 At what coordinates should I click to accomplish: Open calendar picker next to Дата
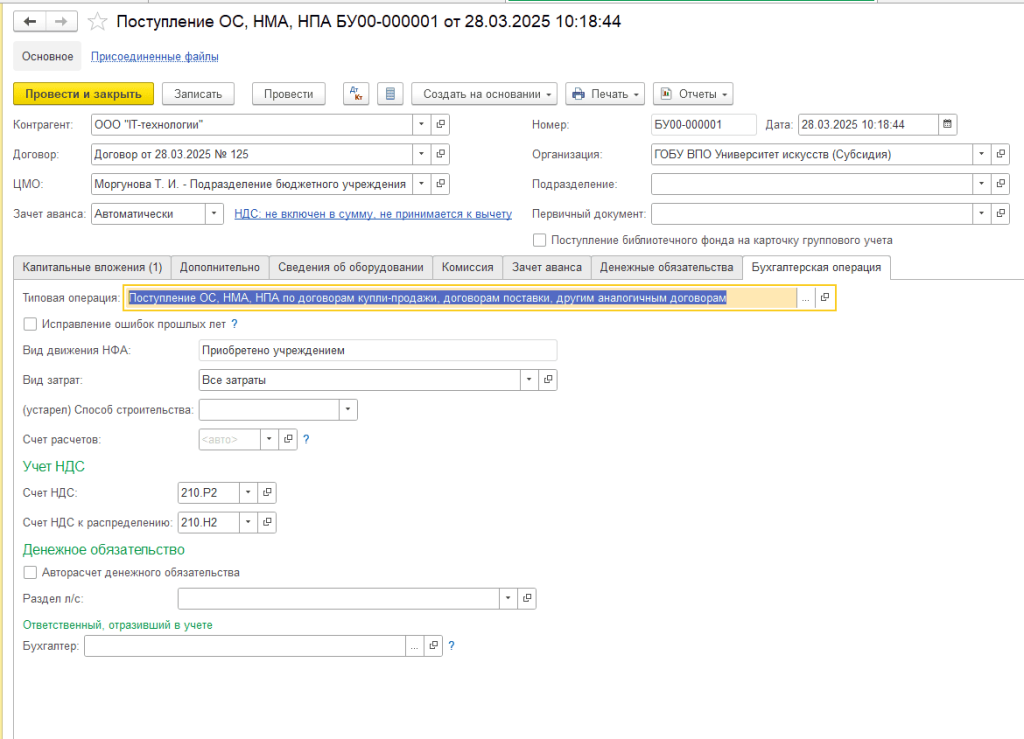tap(947, 125)
